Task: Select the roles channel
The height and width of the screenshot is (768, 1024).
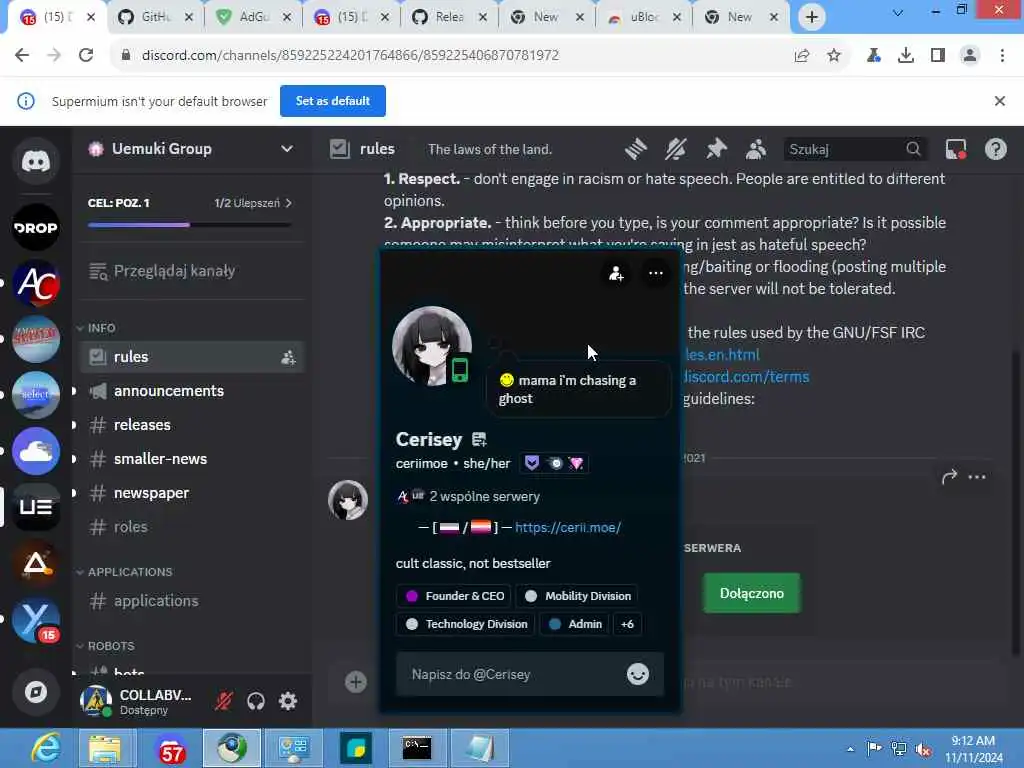Action: tap(193, 527)
